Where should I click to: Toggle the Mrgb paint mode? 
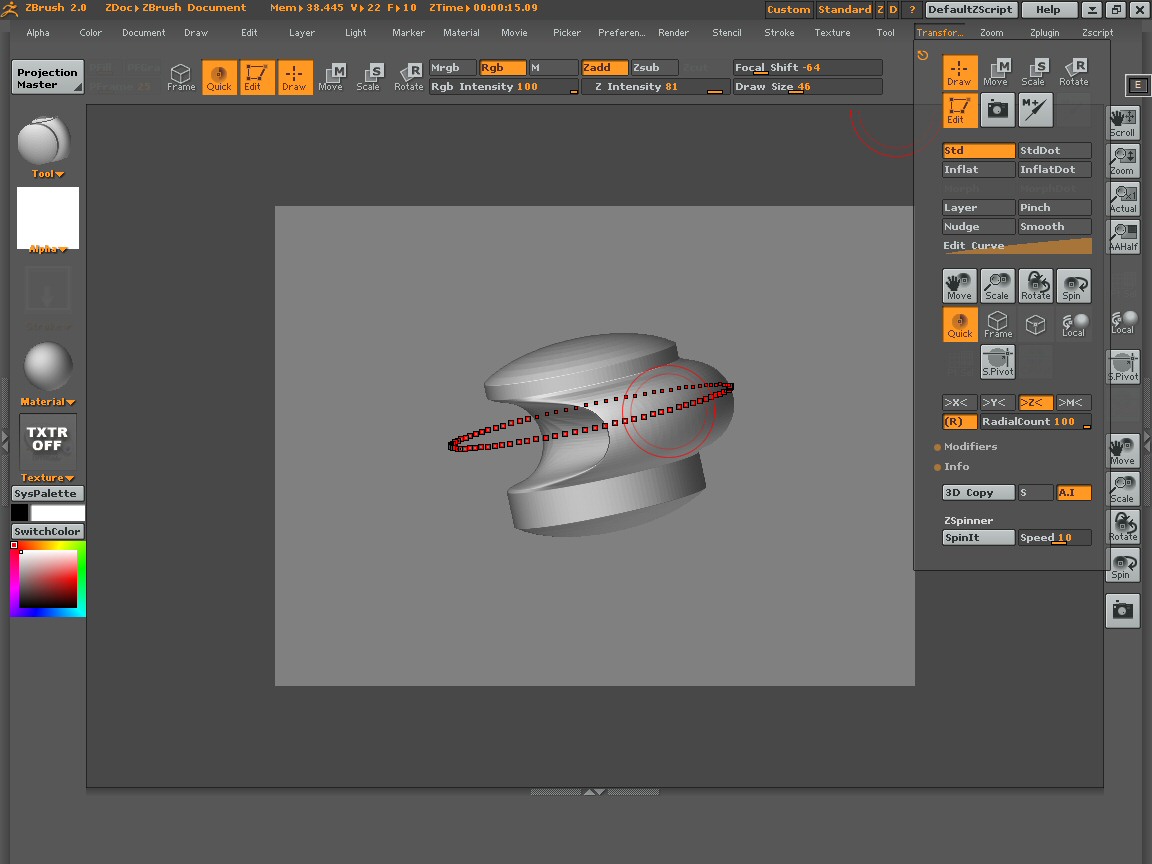[453, 68]
